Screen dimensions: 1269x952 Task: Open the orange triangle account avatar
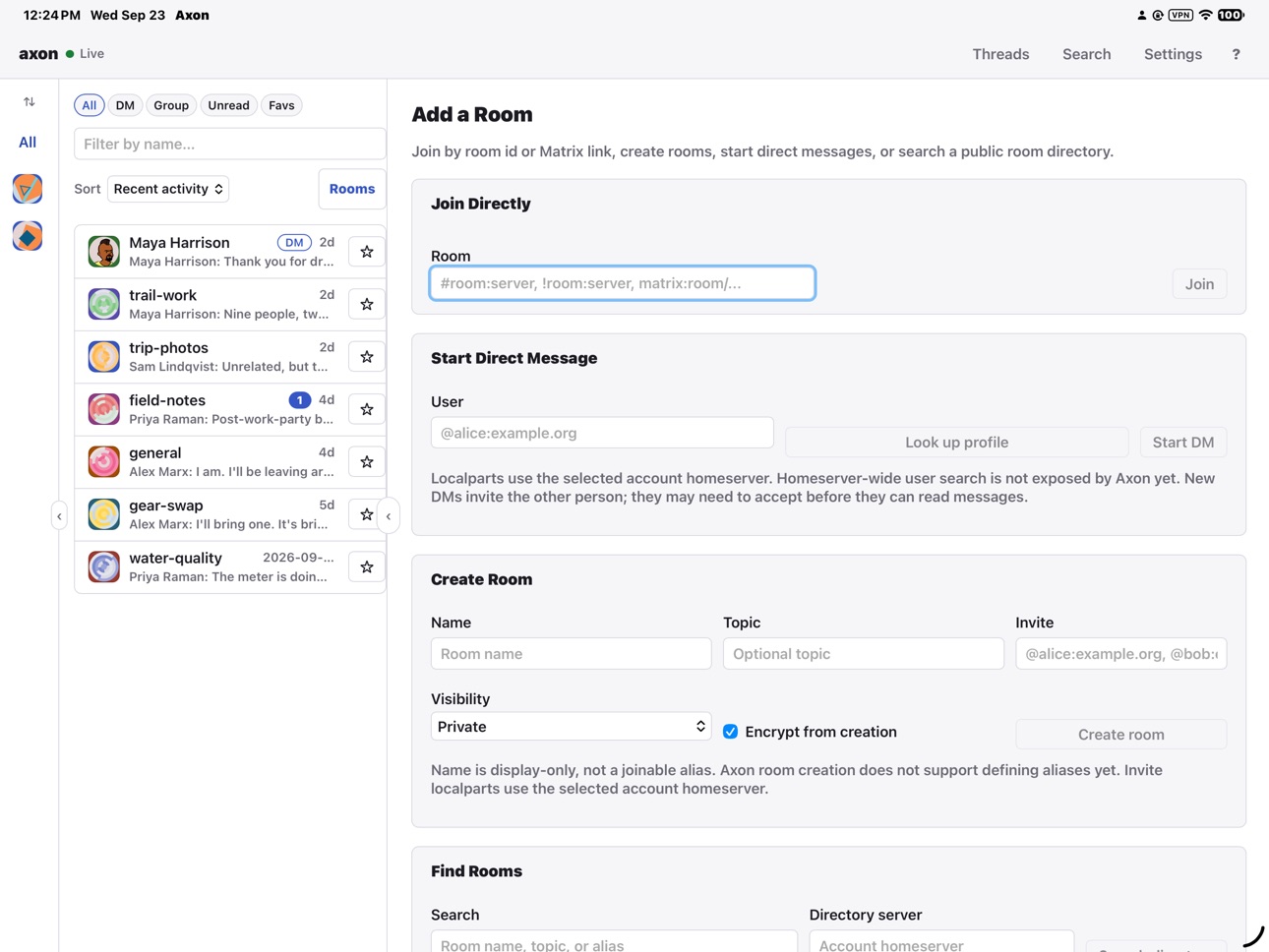coord(28,189)
